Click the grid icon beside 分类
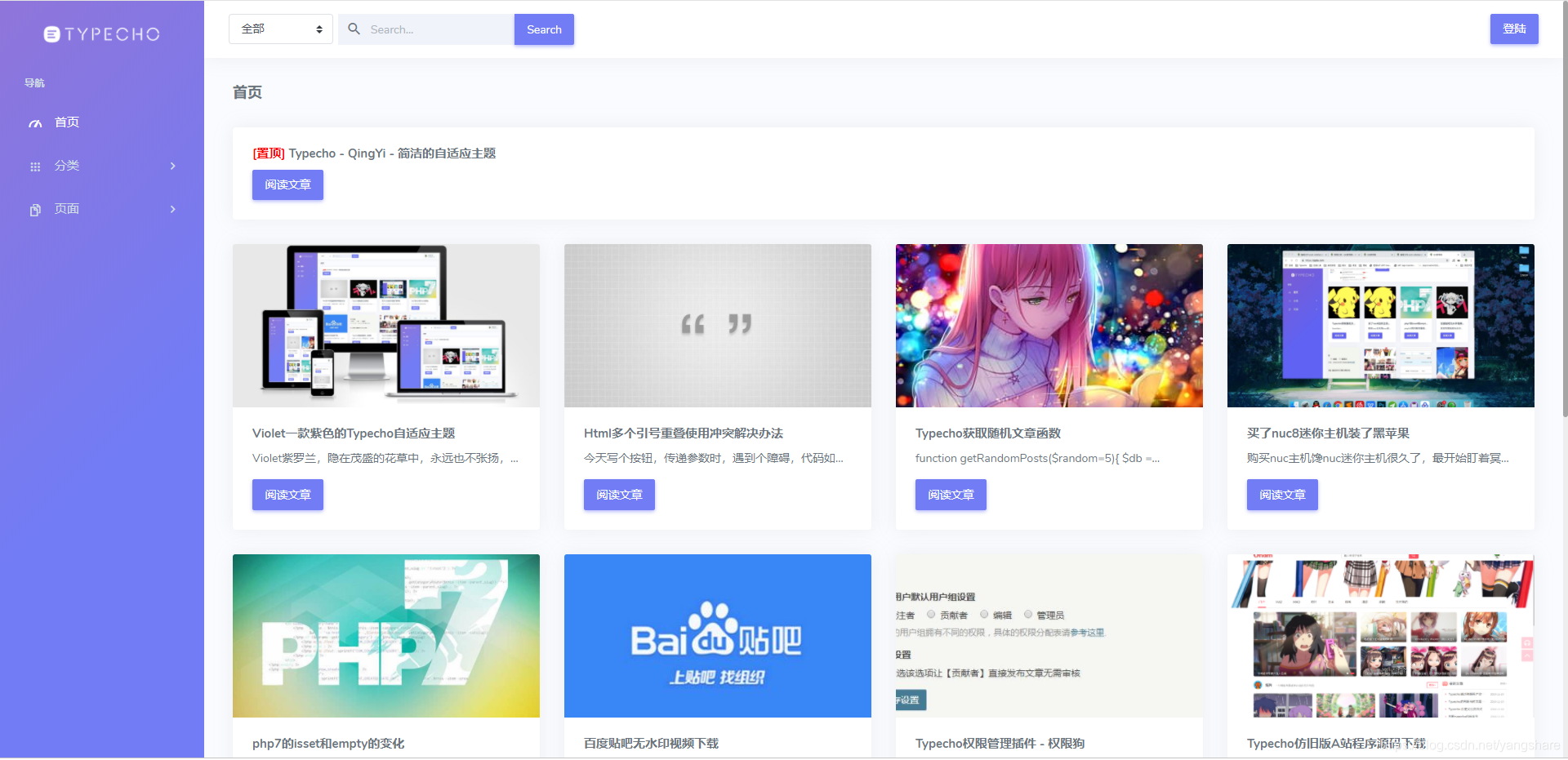This screenshot has width=1568, height=760. (x=35, y=167)
